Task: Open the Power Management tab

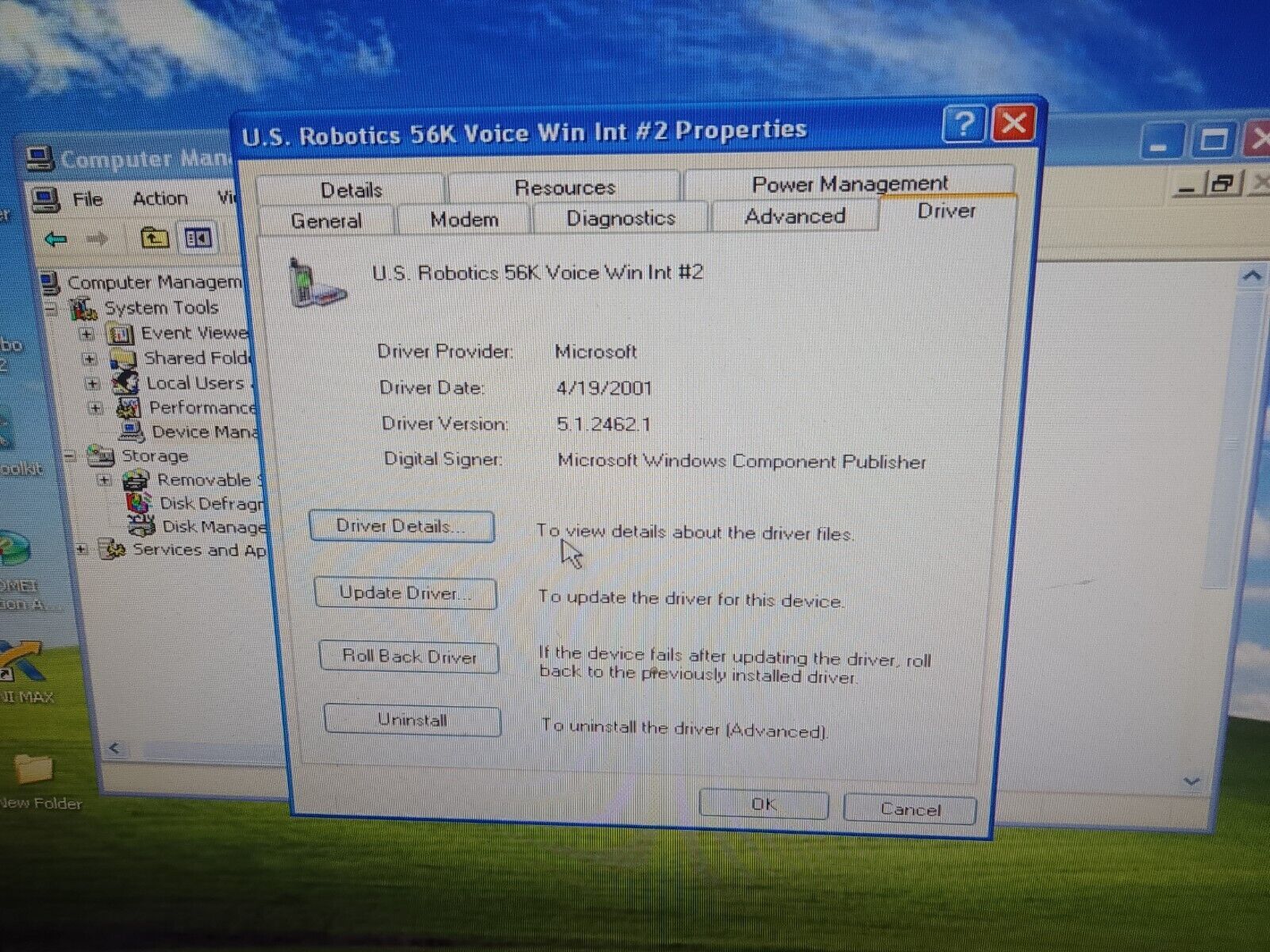Action: pos(849,183)
